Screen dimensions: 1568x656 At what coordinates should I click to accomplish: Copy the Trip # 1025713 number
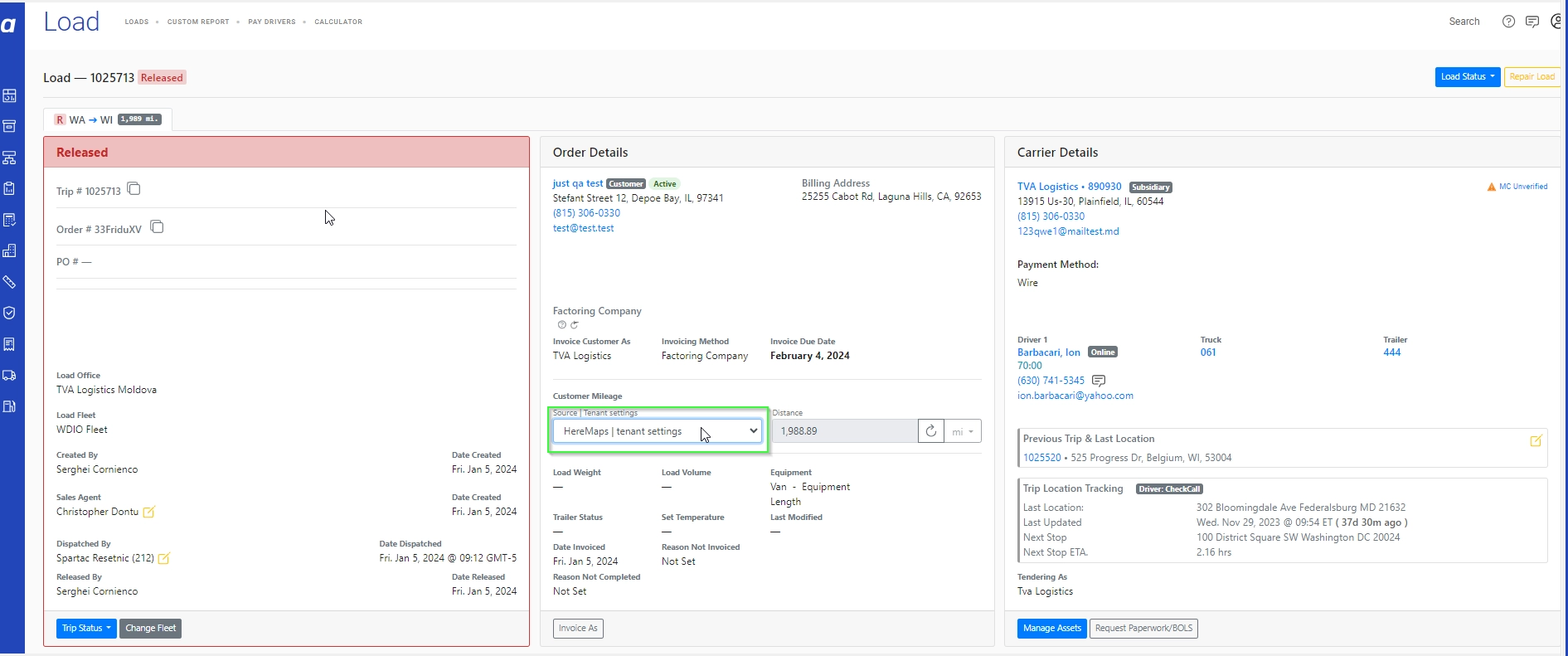(x=133, y=189)
